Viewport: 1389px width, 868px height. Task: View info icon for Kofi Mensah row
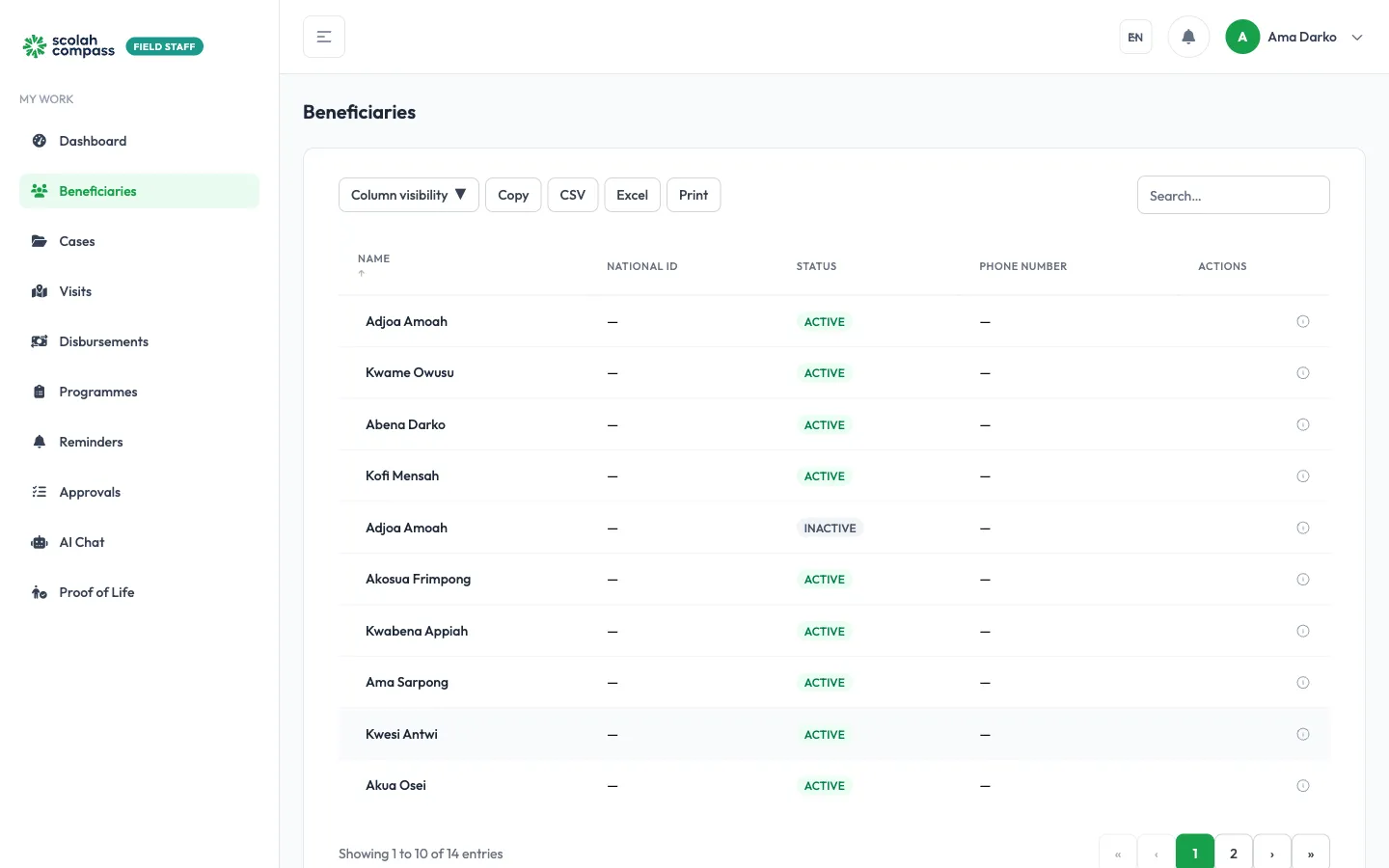(x=1303, y=476)
